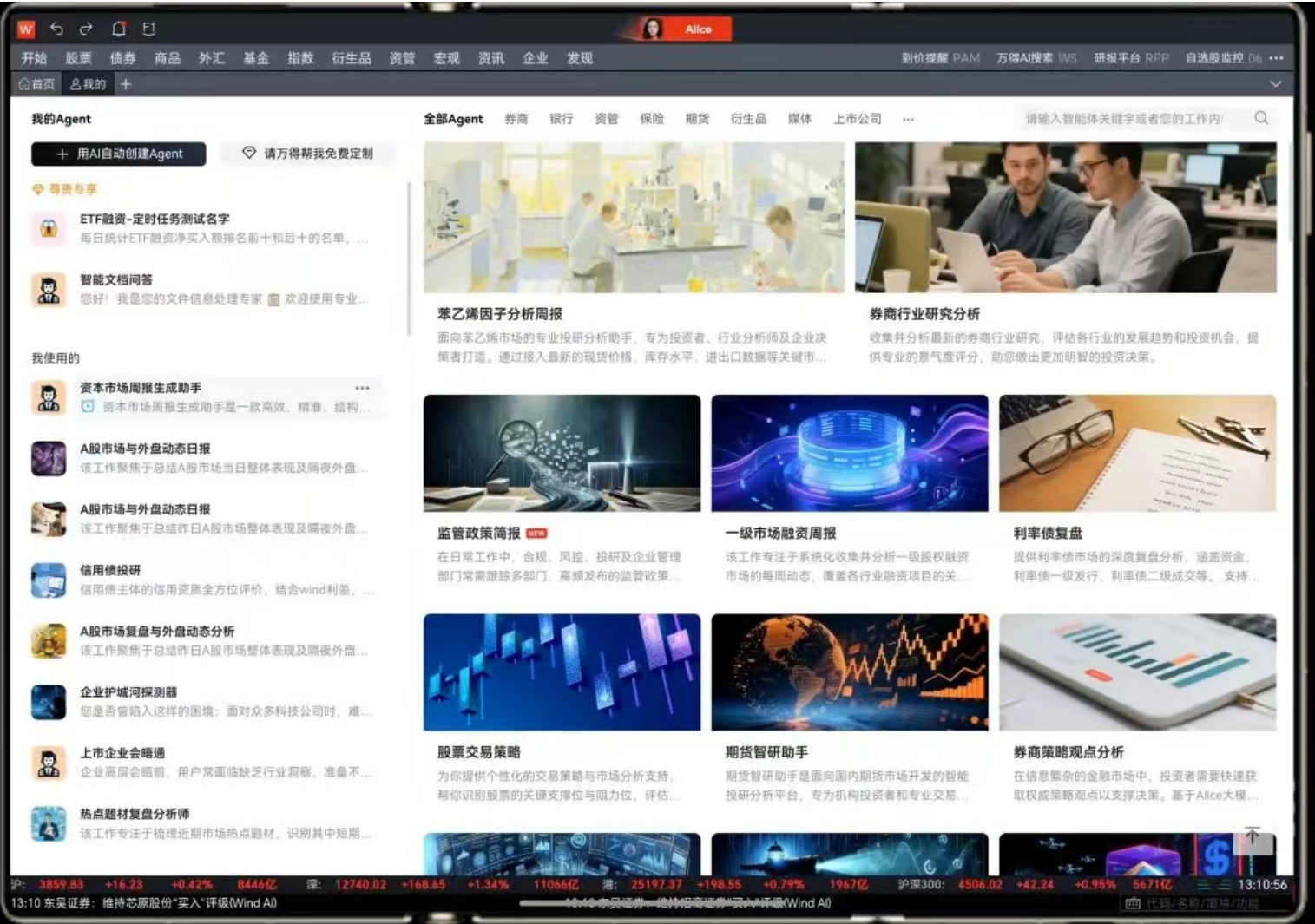Click the 上市企业会晤通 avatar icon

tap(49, 763)
